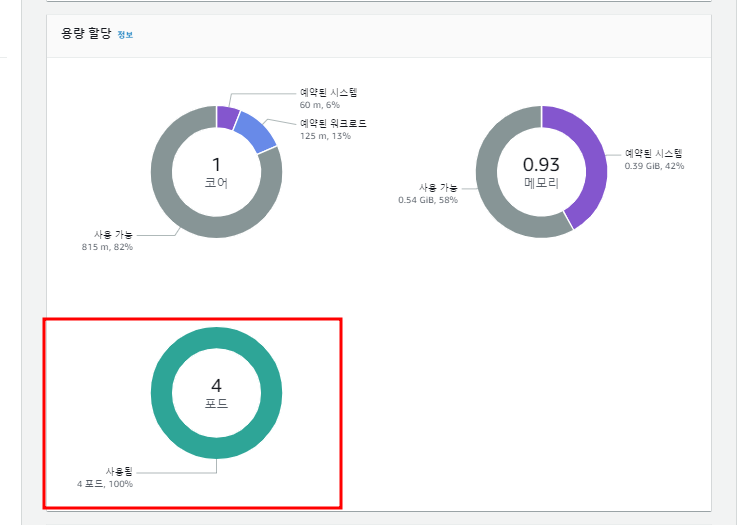Click the '4 포드' center label
The image size is (742, 525).
click(217, 393)
